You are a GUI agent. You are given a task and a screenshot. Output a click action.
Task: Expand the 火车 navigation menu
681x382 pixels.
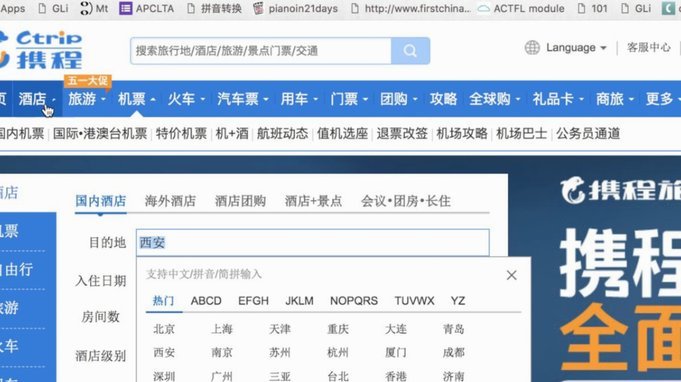point(186,99)
